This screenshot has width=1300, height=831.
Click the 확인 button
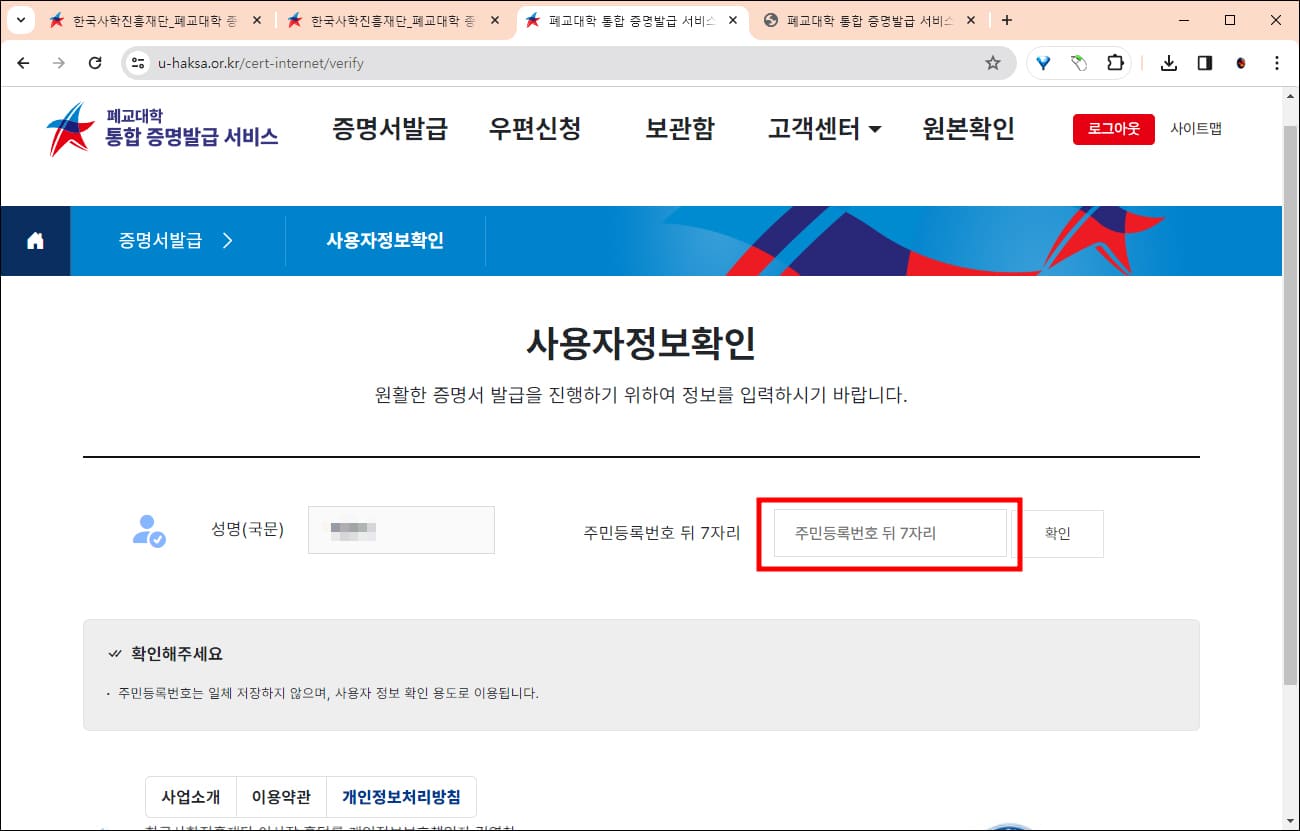(x=1057, y=534)
